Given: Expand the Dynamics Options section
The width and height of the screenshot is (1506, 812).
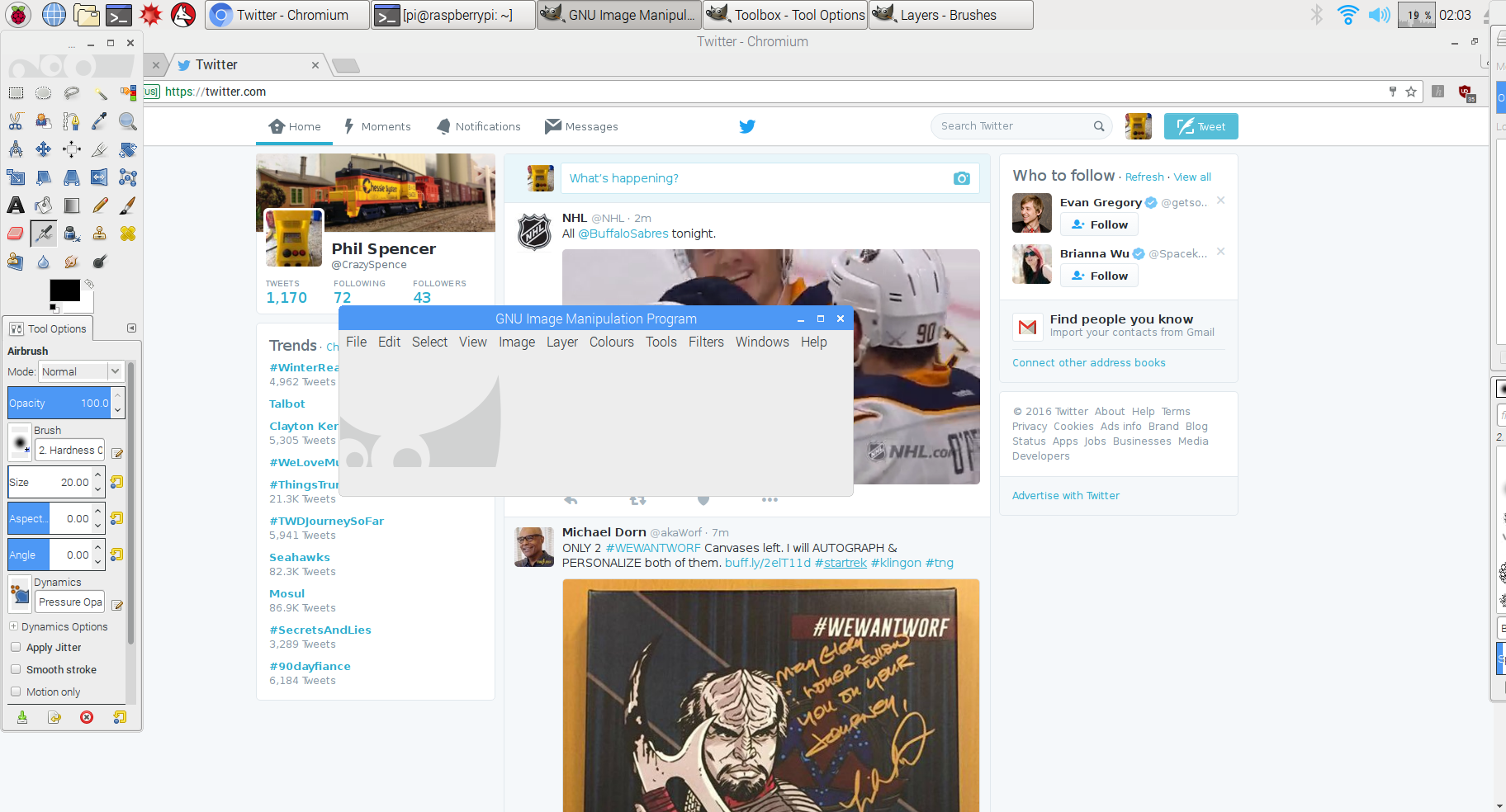Looking at the screenshot, I should pyautogui.click(x=13, y=626).
